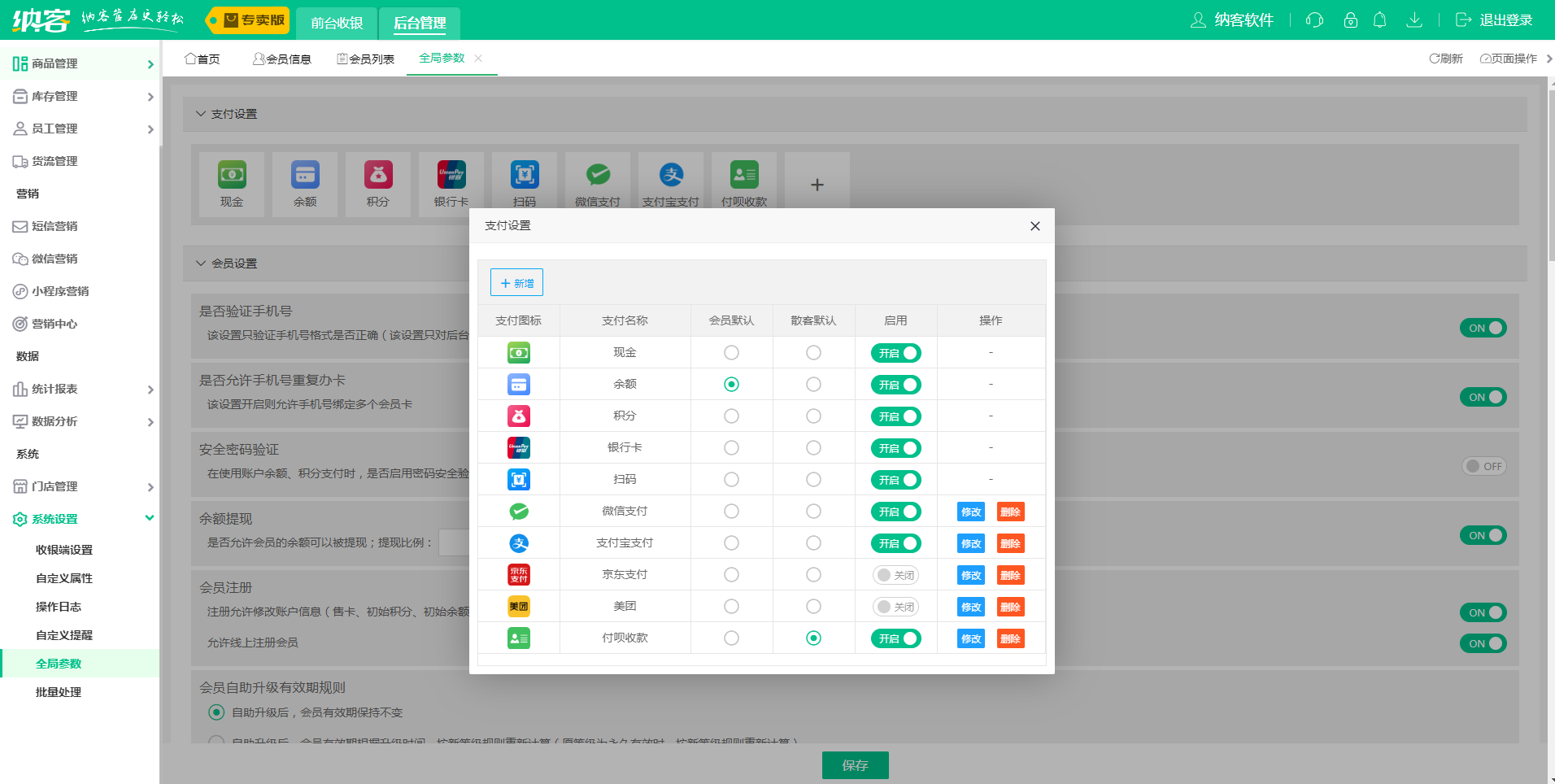Click the plus tile to add payment method
Screen dimensions: 1555x784
(x=817, y=185)
